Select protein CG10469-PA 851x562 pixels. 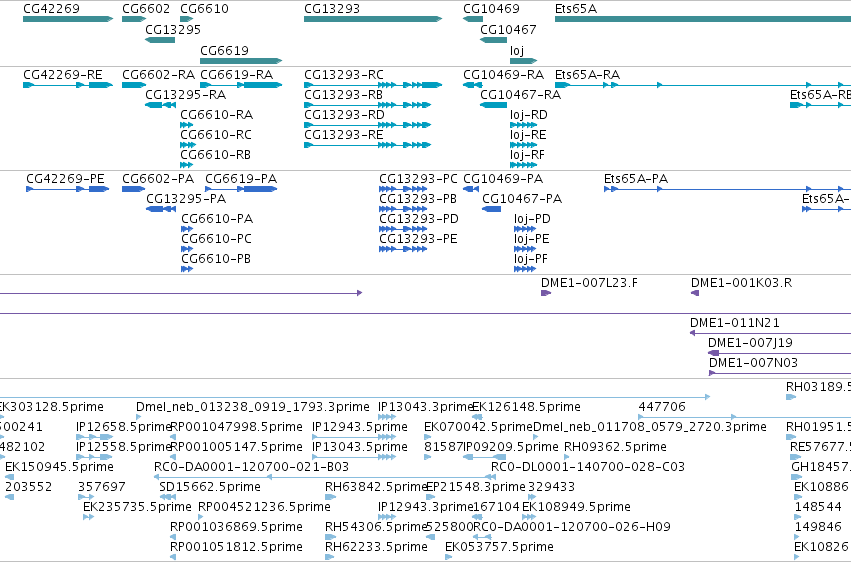coord(503,178)
